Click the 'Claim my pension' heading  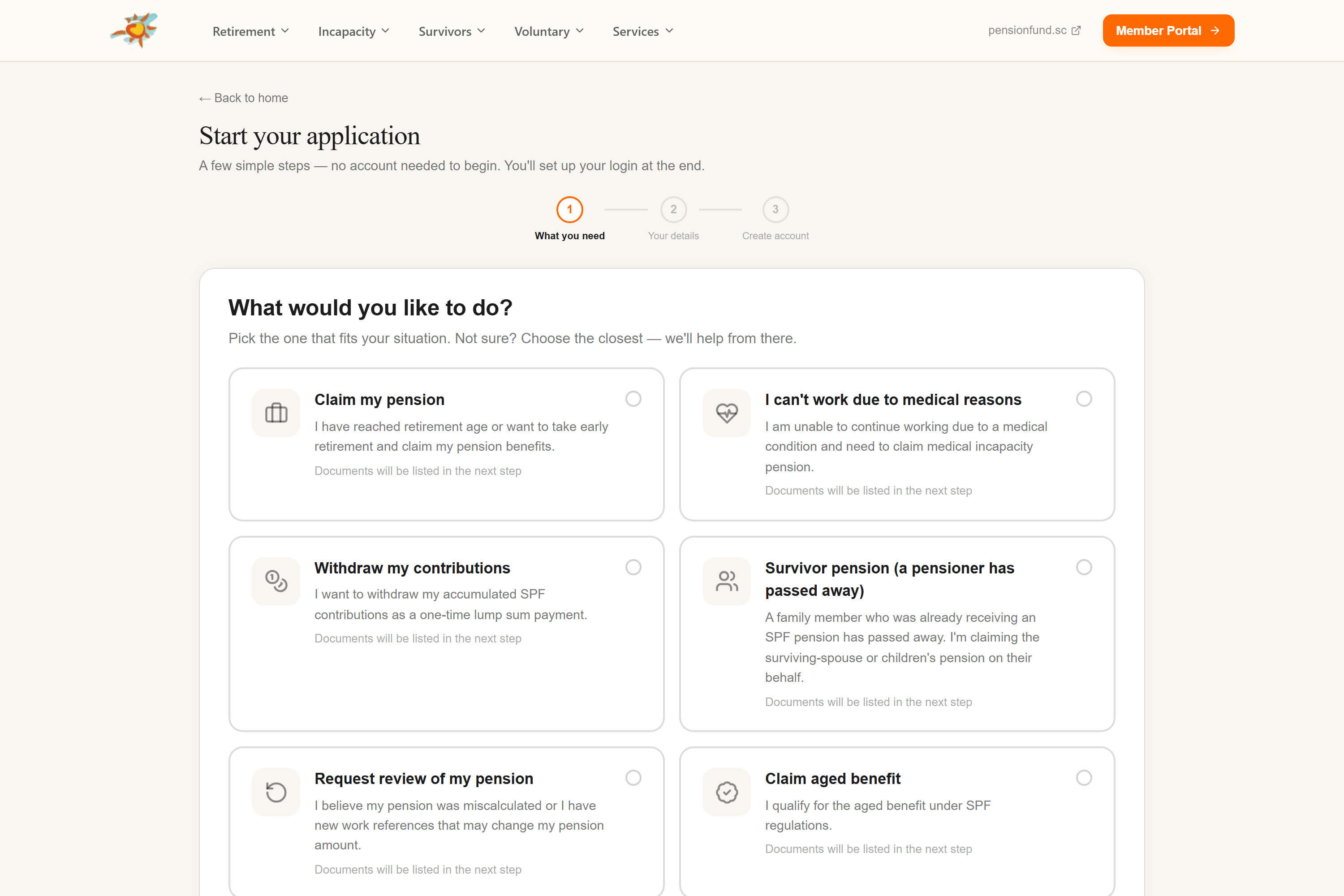379,400
